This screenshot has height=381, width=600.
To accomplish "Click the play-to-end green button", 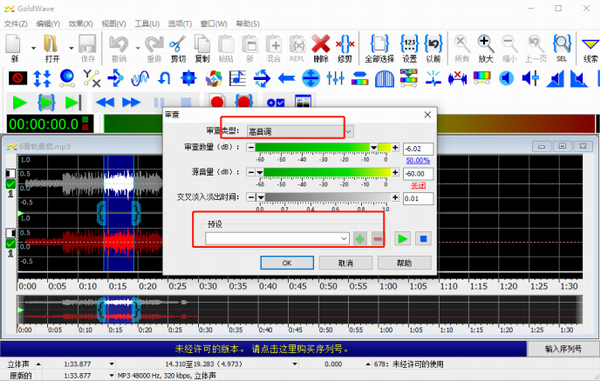I will tap(73, 103).
